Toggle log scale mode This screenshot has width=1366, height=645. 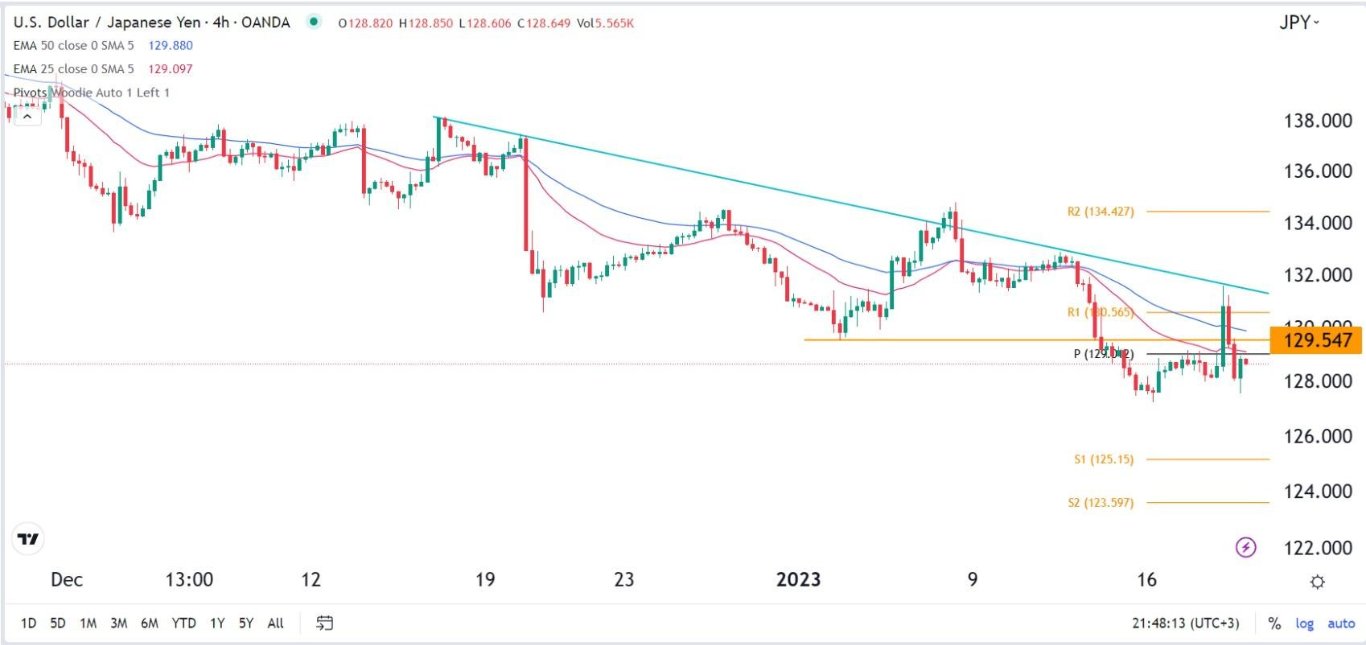pos(1305,623)
